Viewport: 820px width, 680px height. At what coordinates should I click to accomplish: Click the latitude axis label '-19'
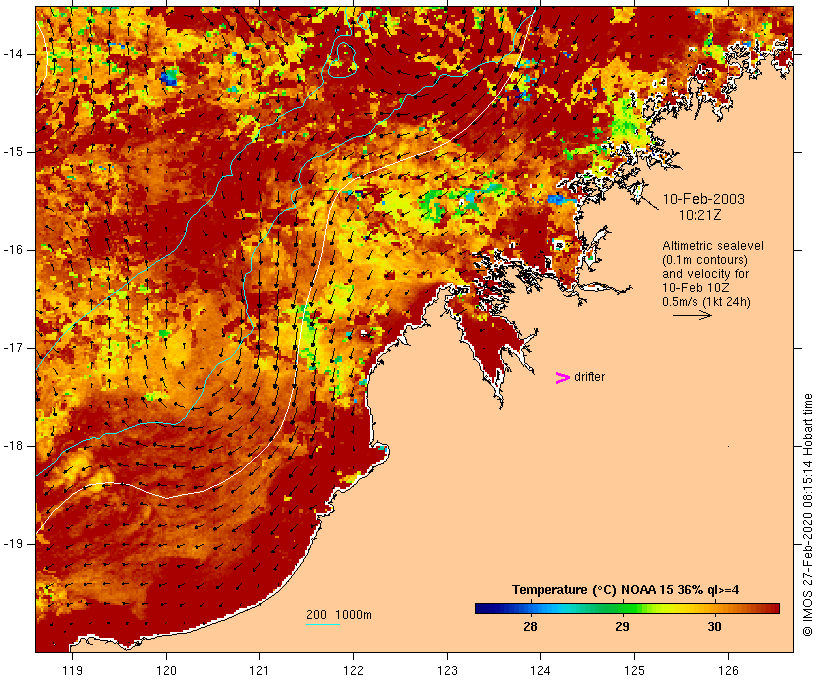13,544
